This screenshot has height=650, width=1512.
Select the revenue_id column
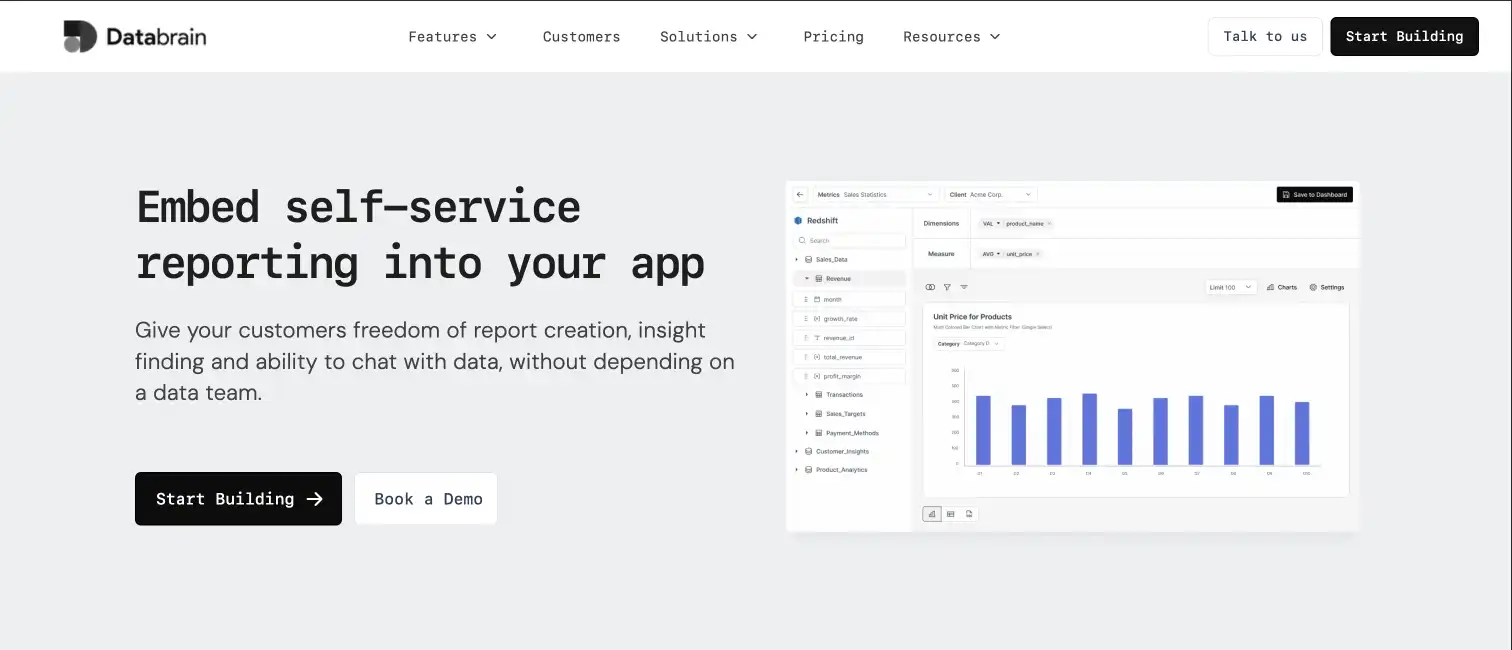pos(850,338)
